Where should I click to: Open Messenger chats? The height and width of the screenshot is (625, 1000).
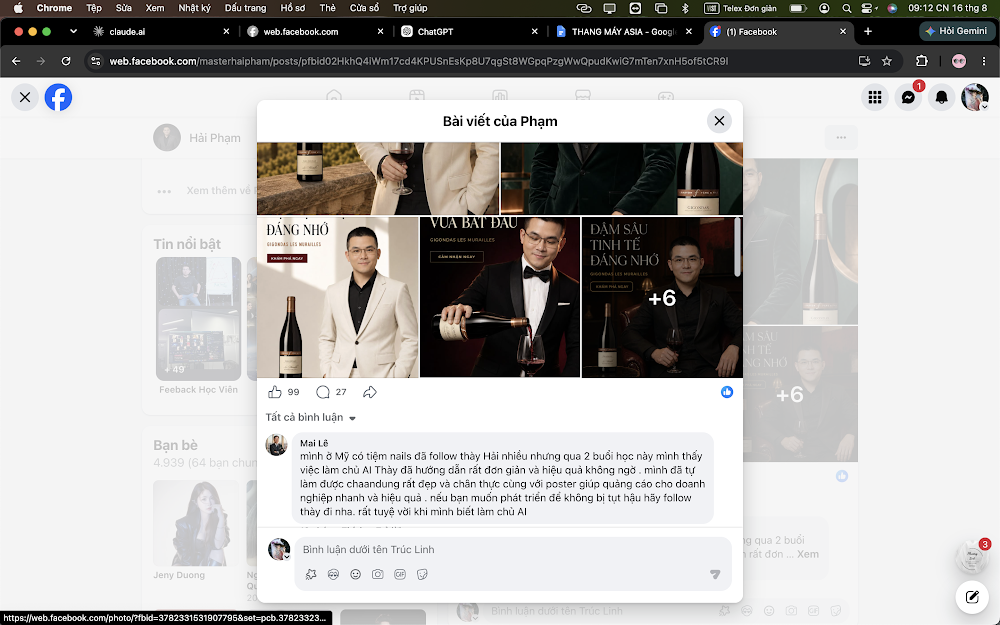[x=908, y=97]
